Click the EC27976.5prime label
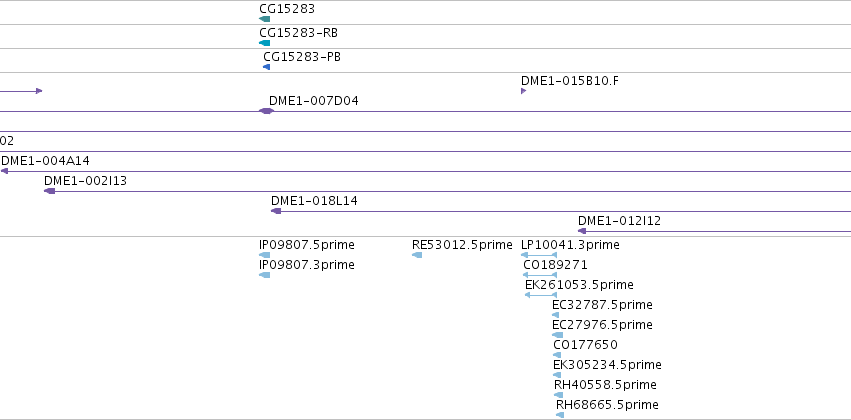This screenshot has width=851, height=420. tap(602, 324)
